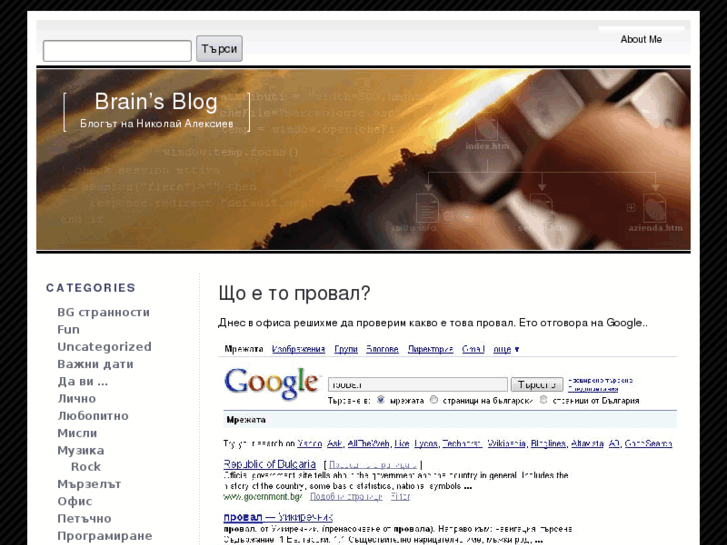
Task: Select the BG странности category
Action: (103, 313)
